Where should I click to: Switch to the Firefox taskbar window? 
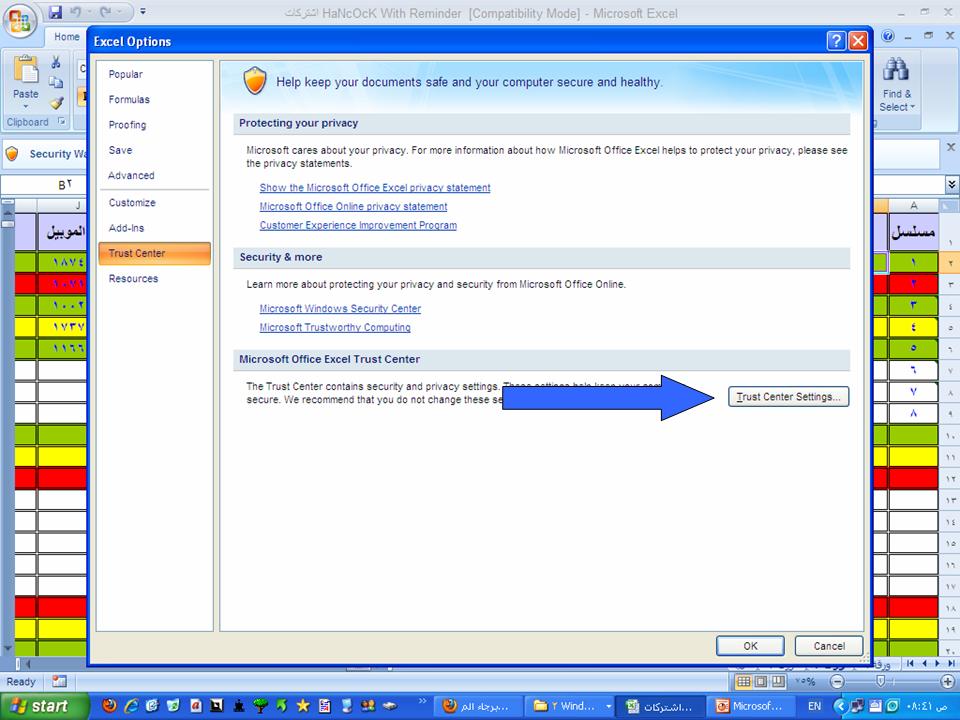click(479, 707)
